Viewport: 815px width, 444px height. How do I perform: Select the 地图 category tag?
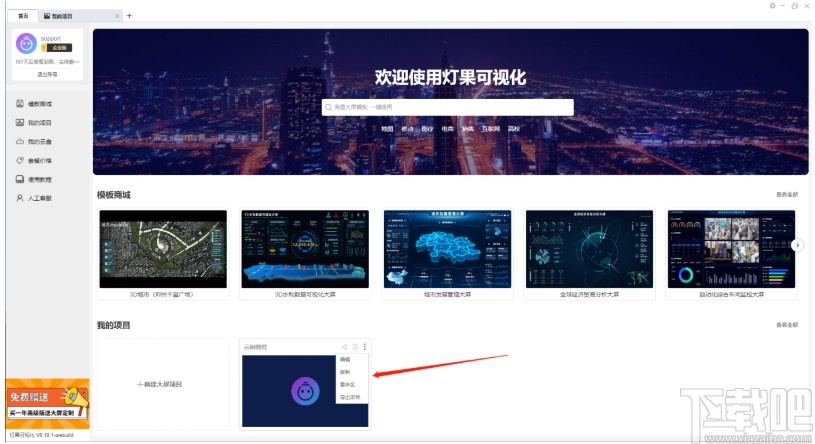pyautogui.click(x=387, y=128)
